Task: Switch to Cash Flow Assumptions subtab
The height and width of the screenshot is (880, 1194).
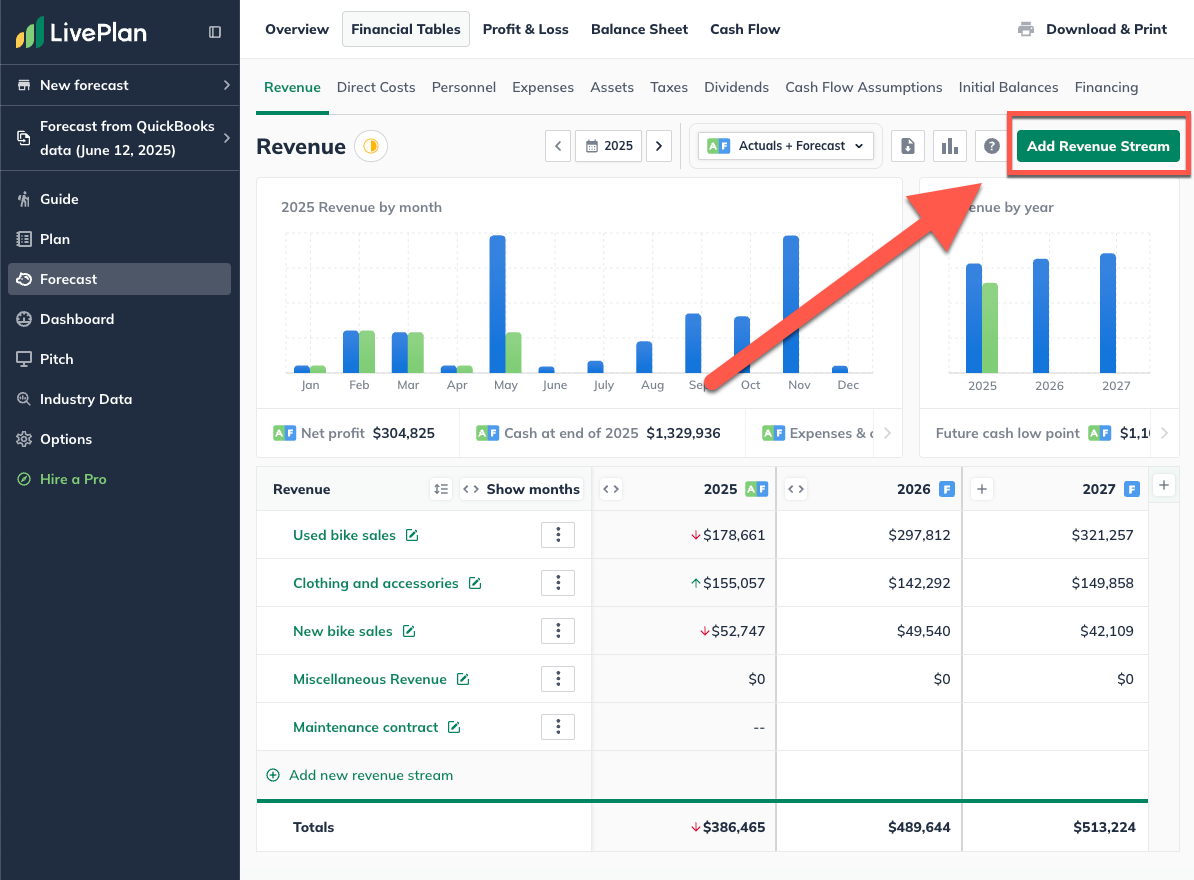Action: tap(864, 88)
